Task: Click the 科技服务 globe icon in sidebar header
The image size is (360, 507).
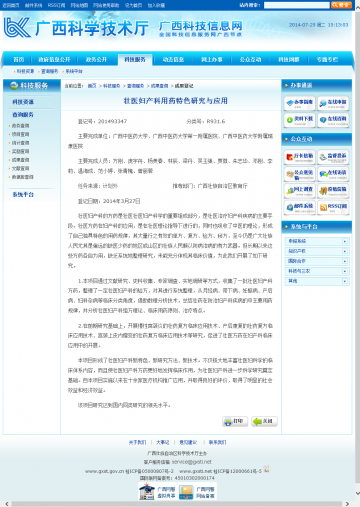Action: tap(14, 86)
